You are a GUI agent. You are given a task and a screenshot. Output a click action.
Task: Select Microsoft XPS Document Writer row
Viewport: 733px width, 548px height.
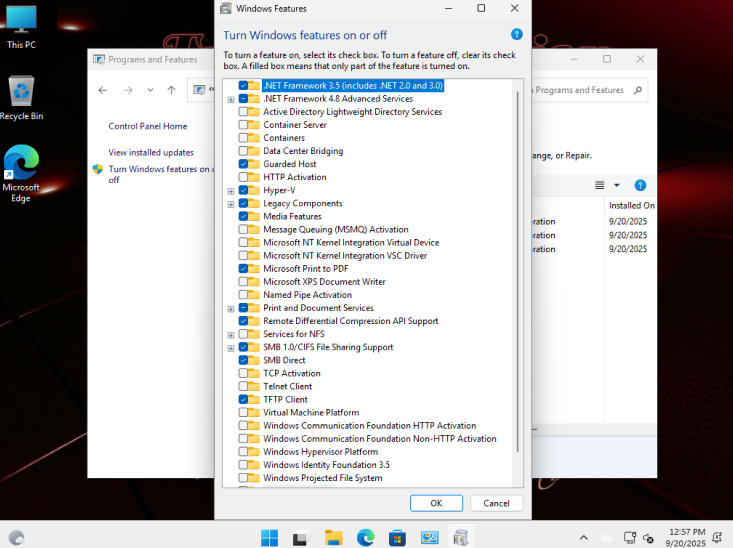(324, 282)
